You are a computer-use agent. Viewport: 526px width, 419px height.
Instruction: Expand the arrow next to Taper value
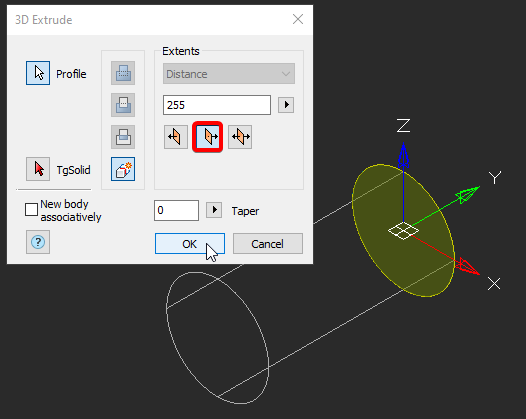click(214, 210)
